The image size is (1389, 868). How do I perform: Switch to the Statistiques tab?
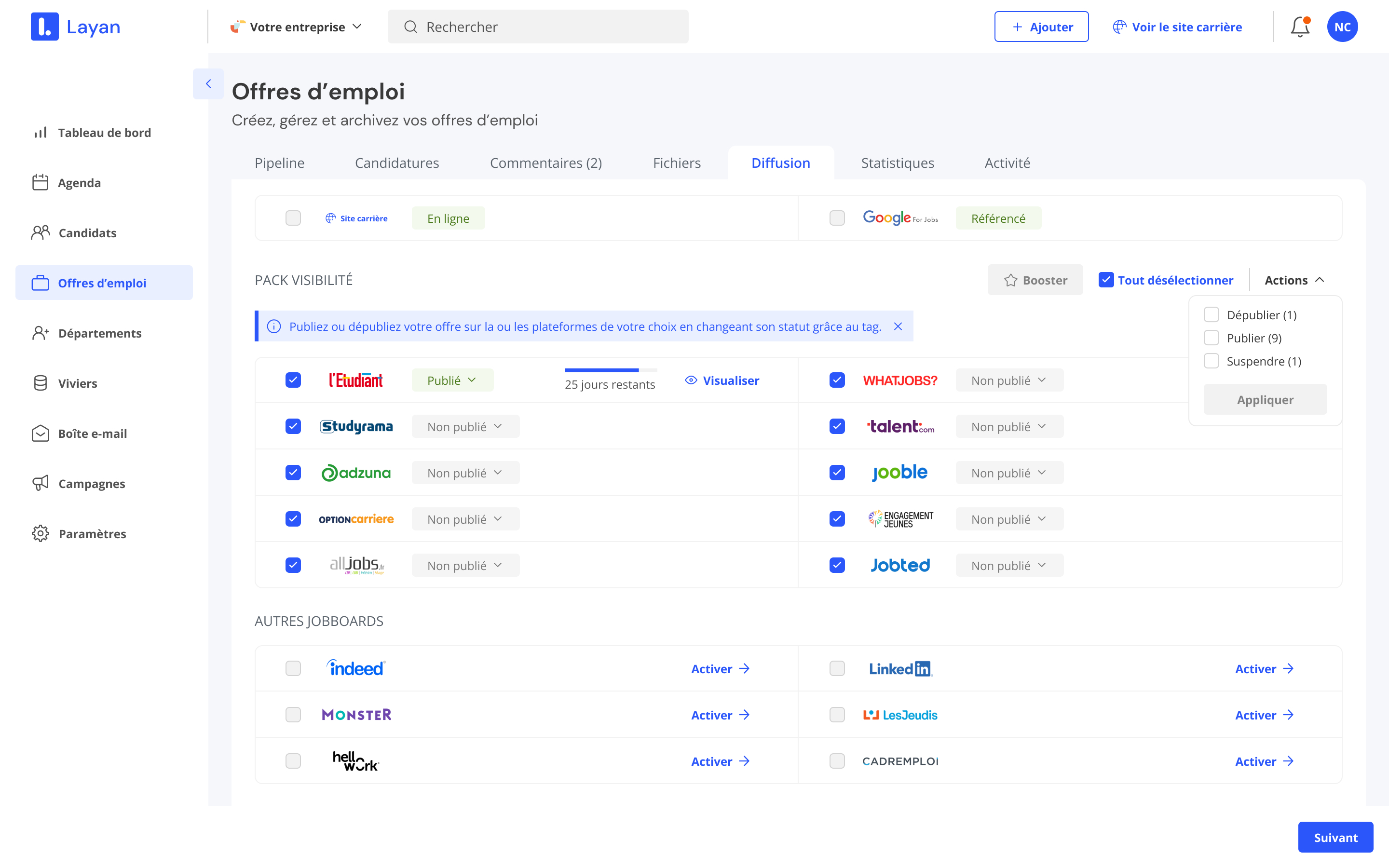897,163
